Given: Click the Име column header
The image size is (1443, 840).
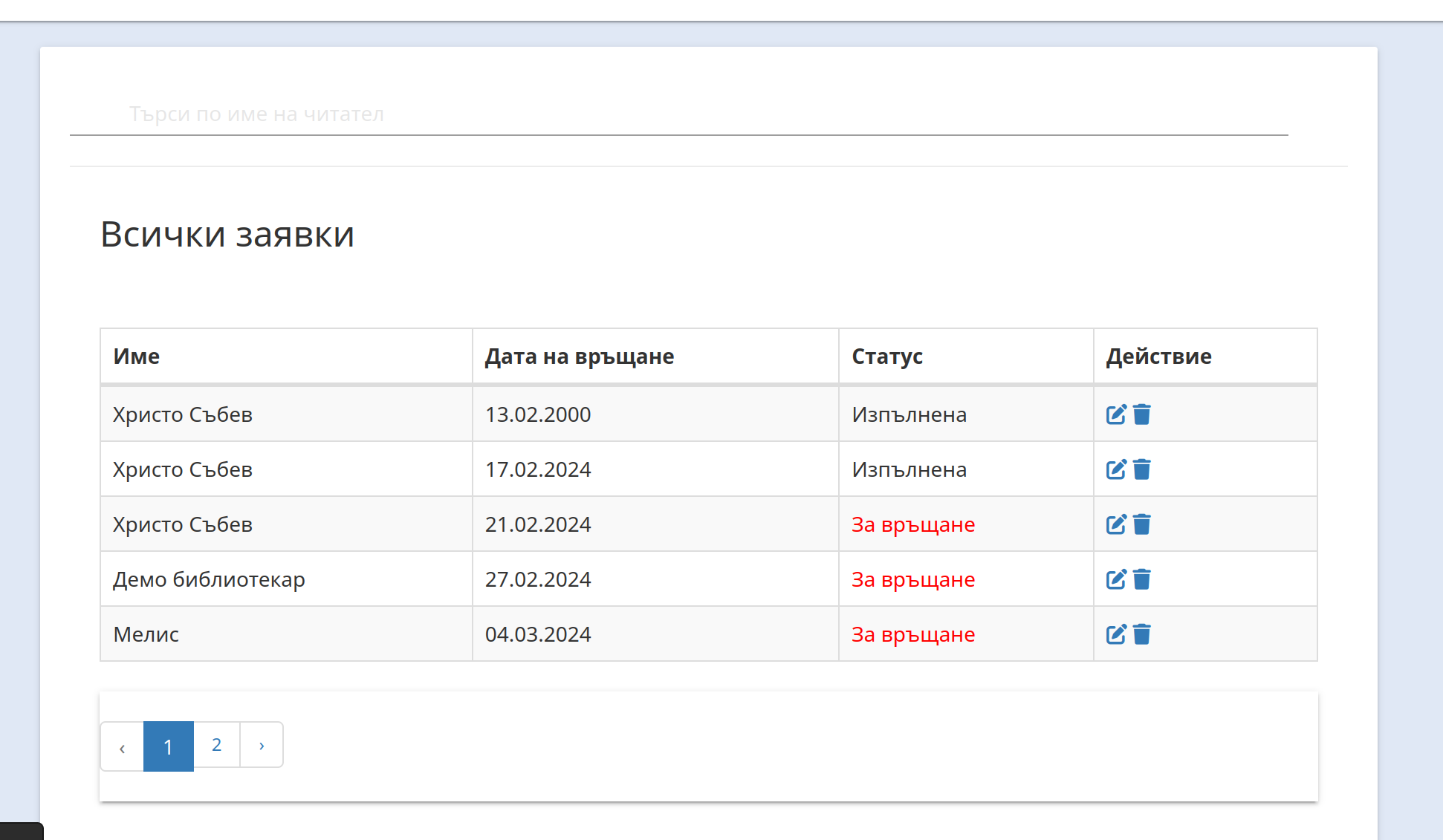Looking at the screenshot, I should (x=137, y=356).
